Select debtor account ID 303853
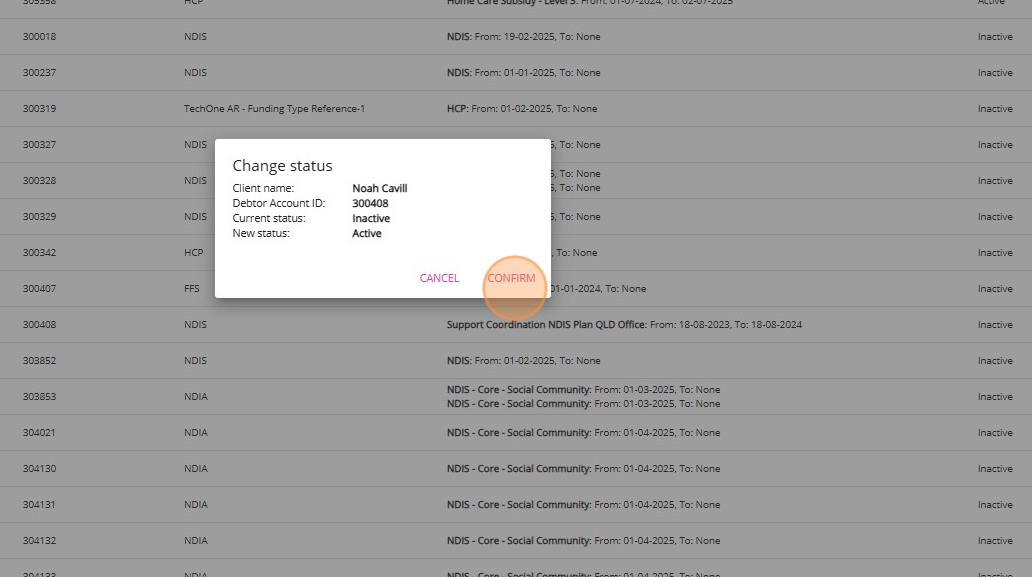Image resolution: width=1032 pixels, height=577 pixels. [39, 397]
